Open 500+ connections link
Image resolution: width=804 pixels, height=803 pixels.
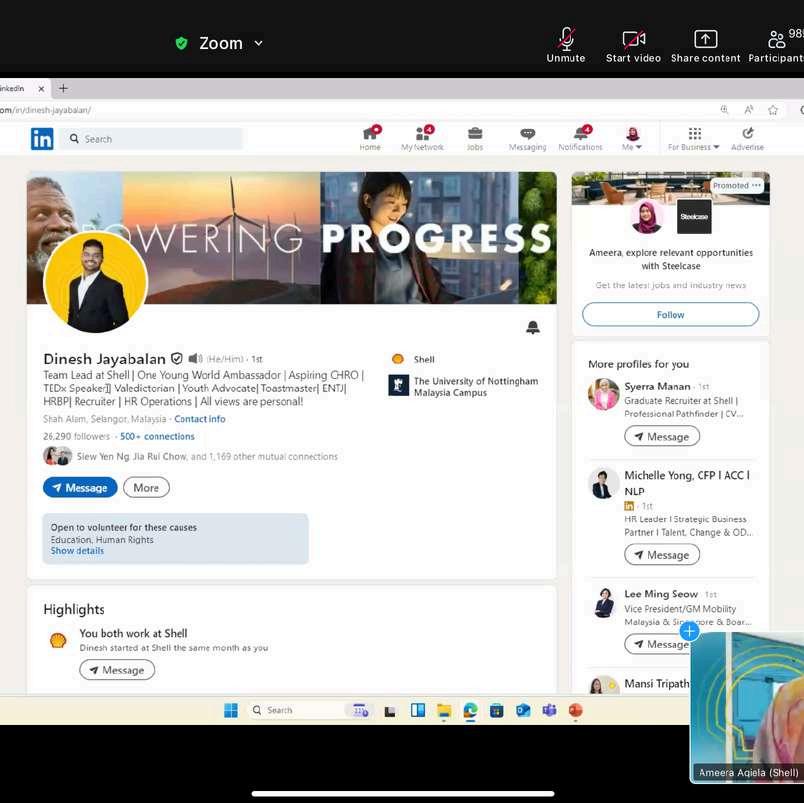[x=157, y=436]
